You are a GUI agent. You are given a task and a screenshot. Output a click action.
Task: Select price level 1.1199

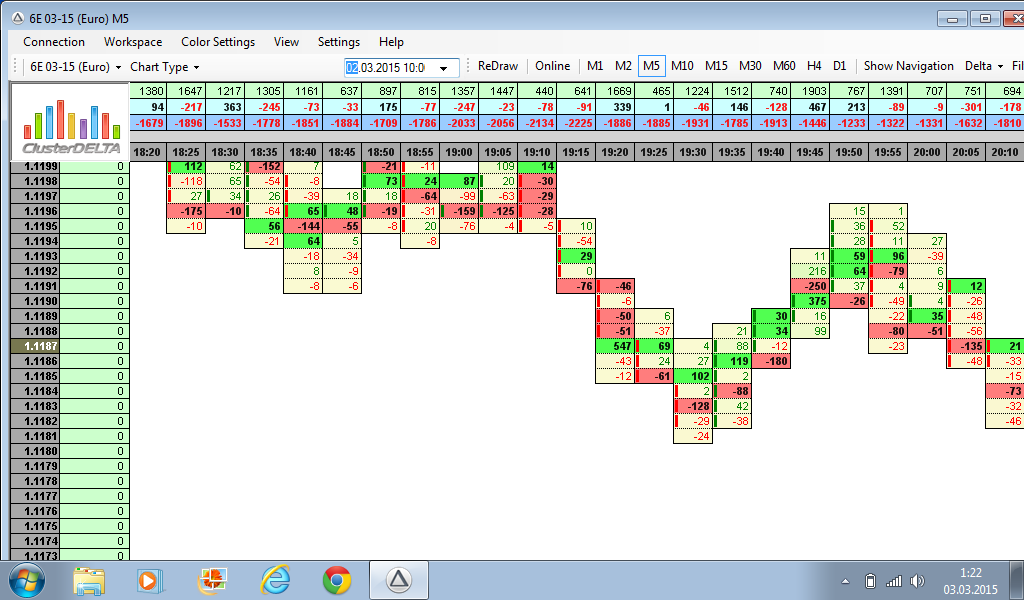tap(35, 166)
